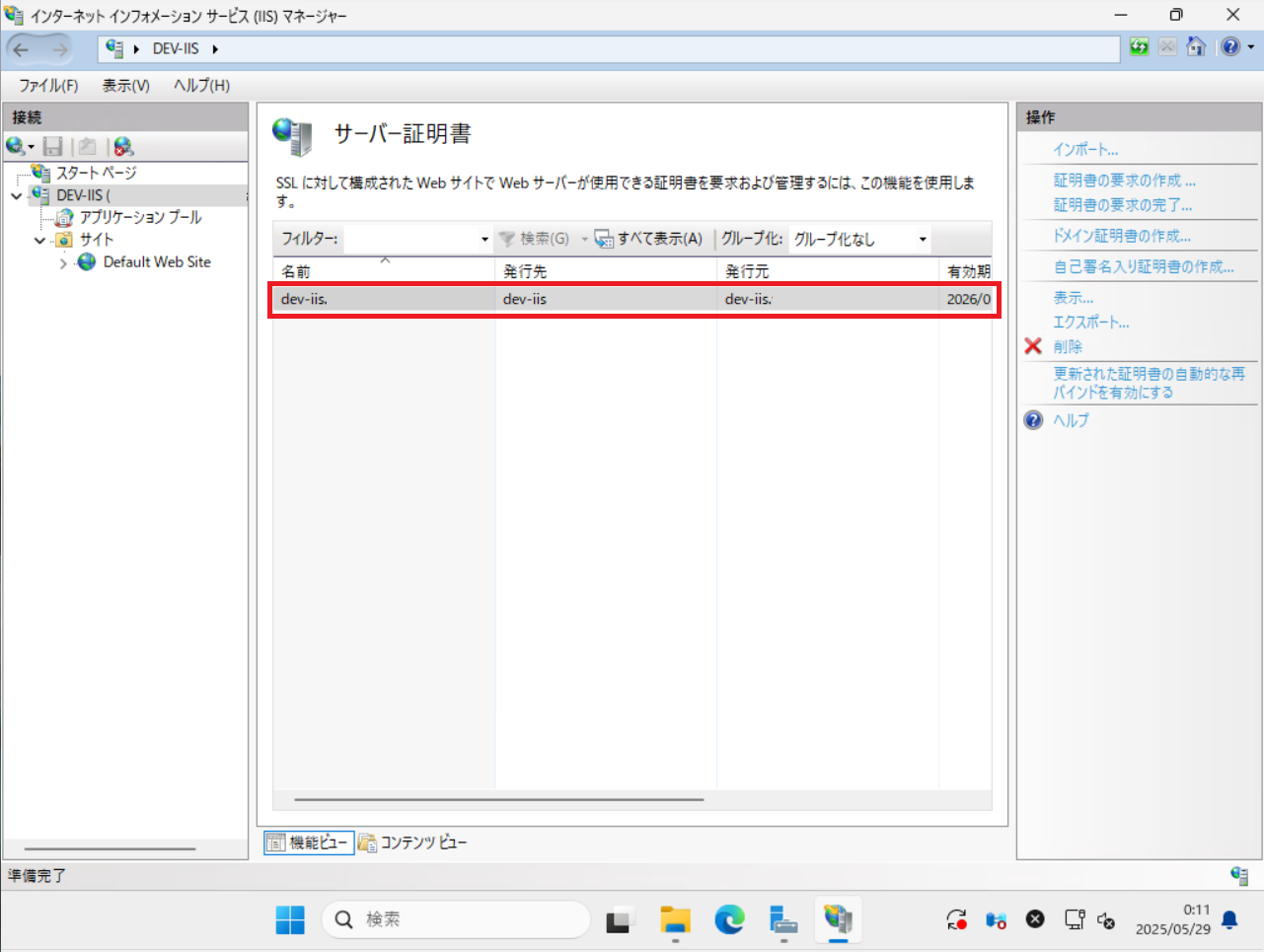Click the 検索(G) button
This screenshot has height=952, width=1264.
[x=534, y=239]
